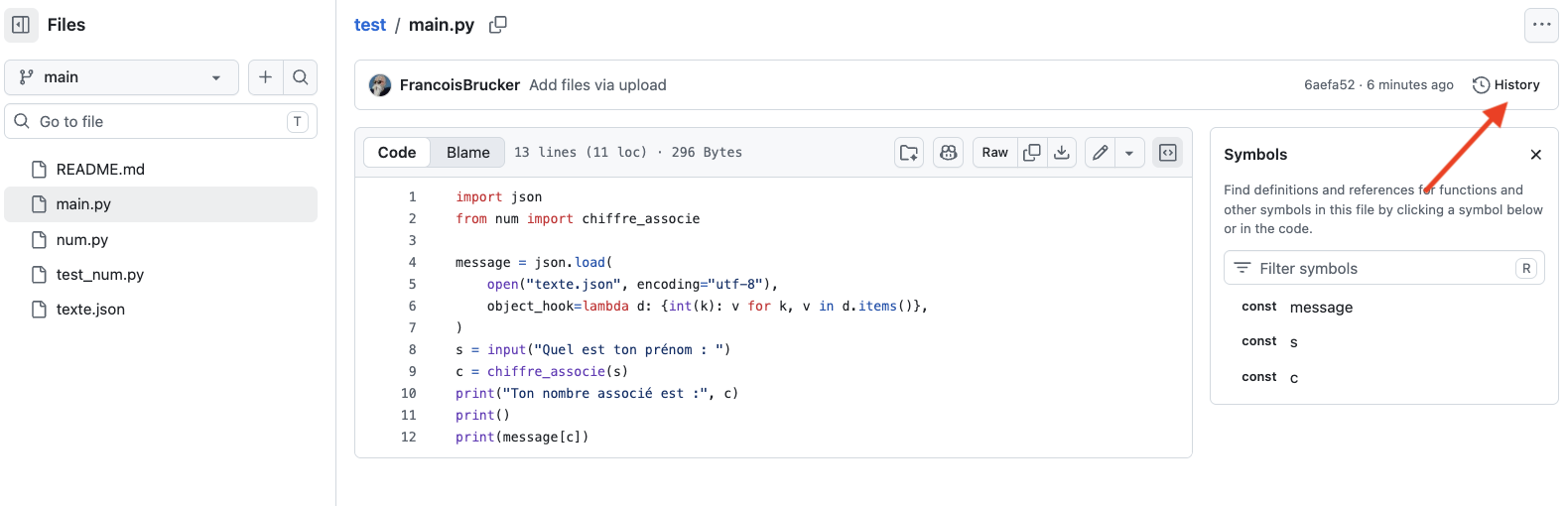Click the input prompt string on line 8

[x=628, y=350]
